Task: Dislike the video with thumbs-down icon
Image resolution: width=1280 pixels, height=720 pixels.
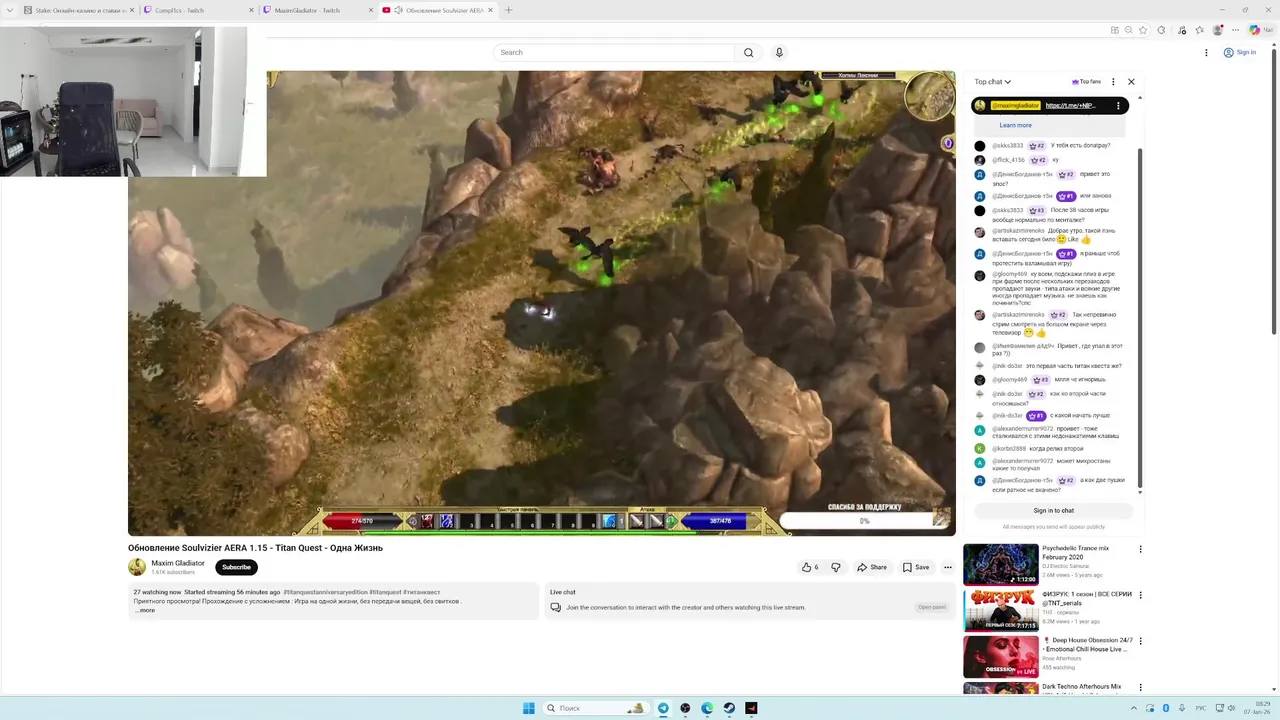Action: click(x=836, y=567)
